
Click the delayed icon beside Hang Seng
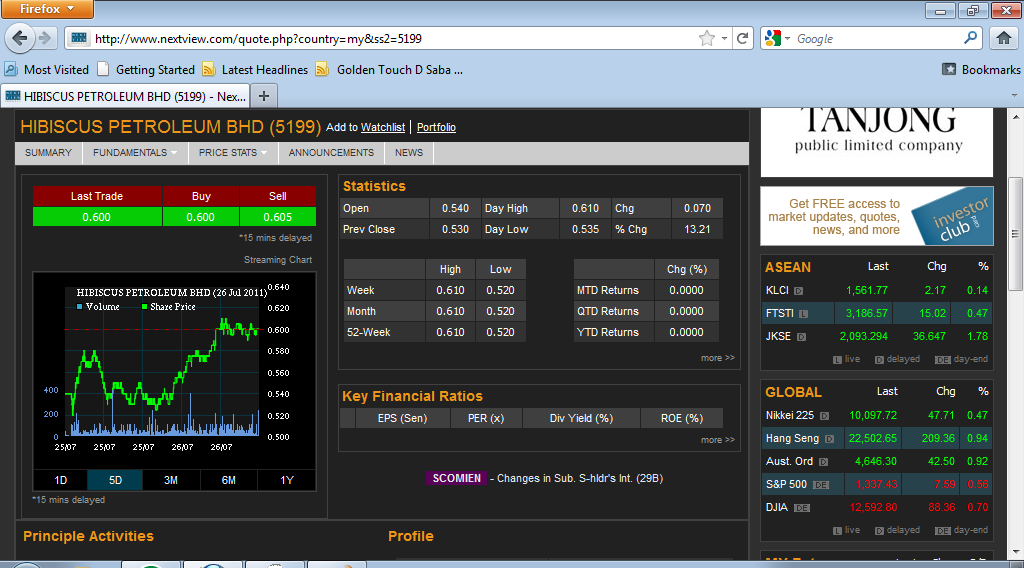click(829, 439)
